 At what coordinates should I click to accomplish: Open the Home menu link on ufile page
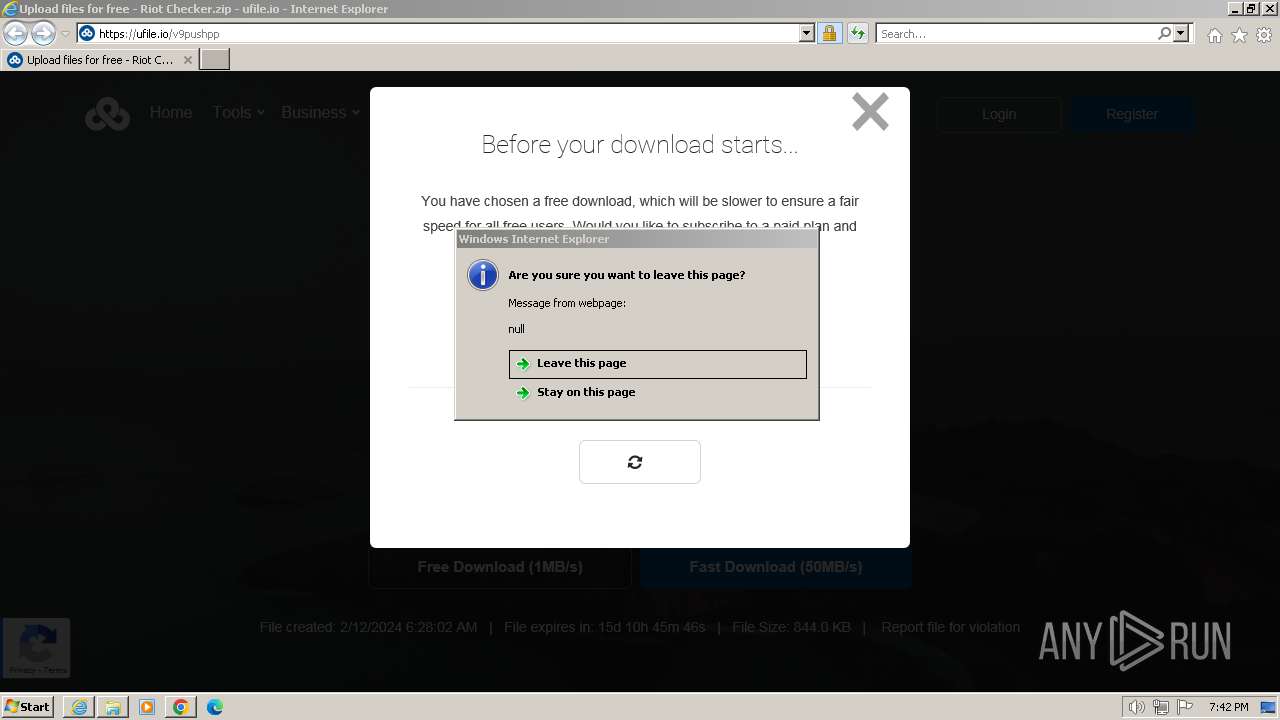171,113
